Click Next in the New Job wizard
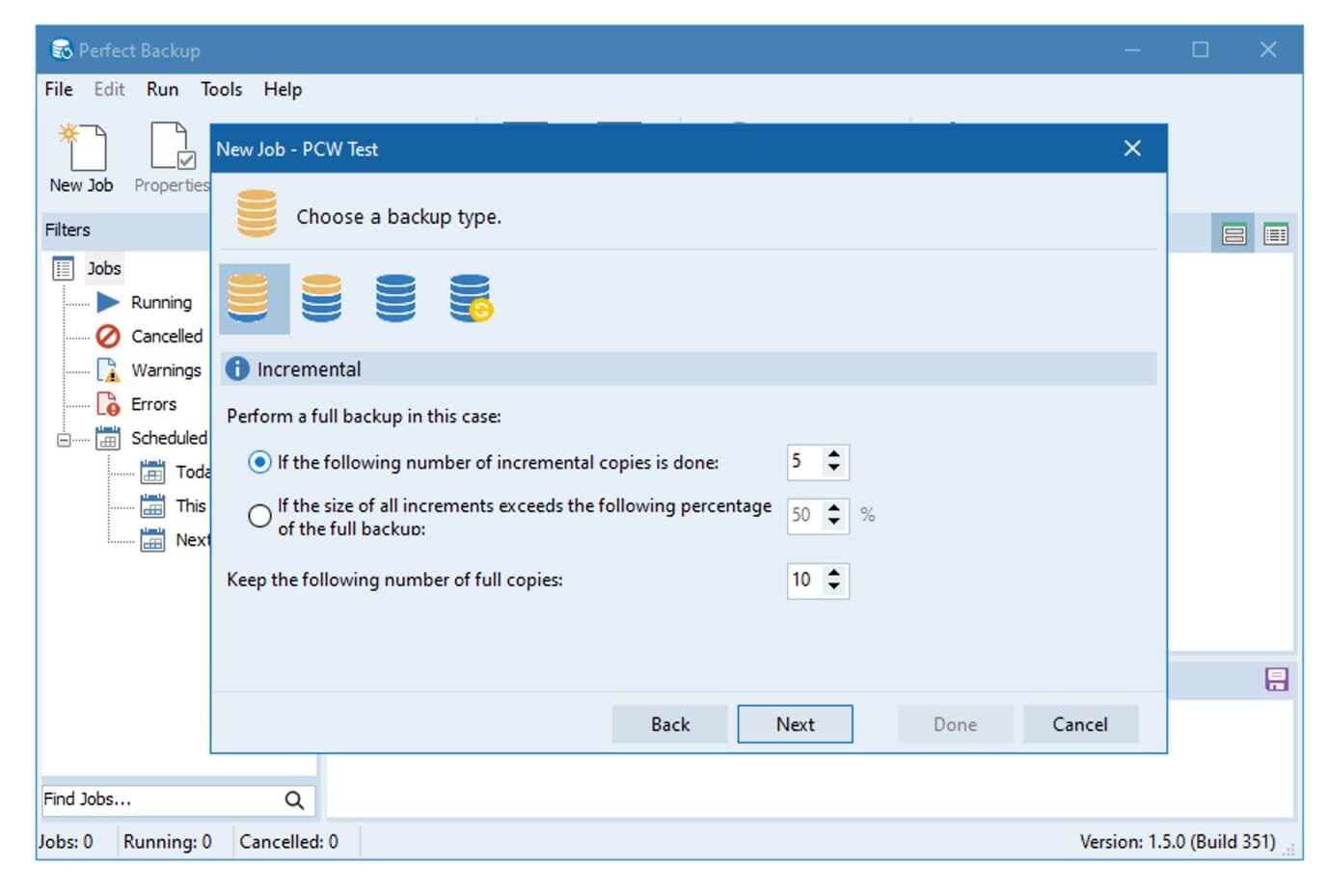Screen dimensions: 1327x896 click(795, 723)
